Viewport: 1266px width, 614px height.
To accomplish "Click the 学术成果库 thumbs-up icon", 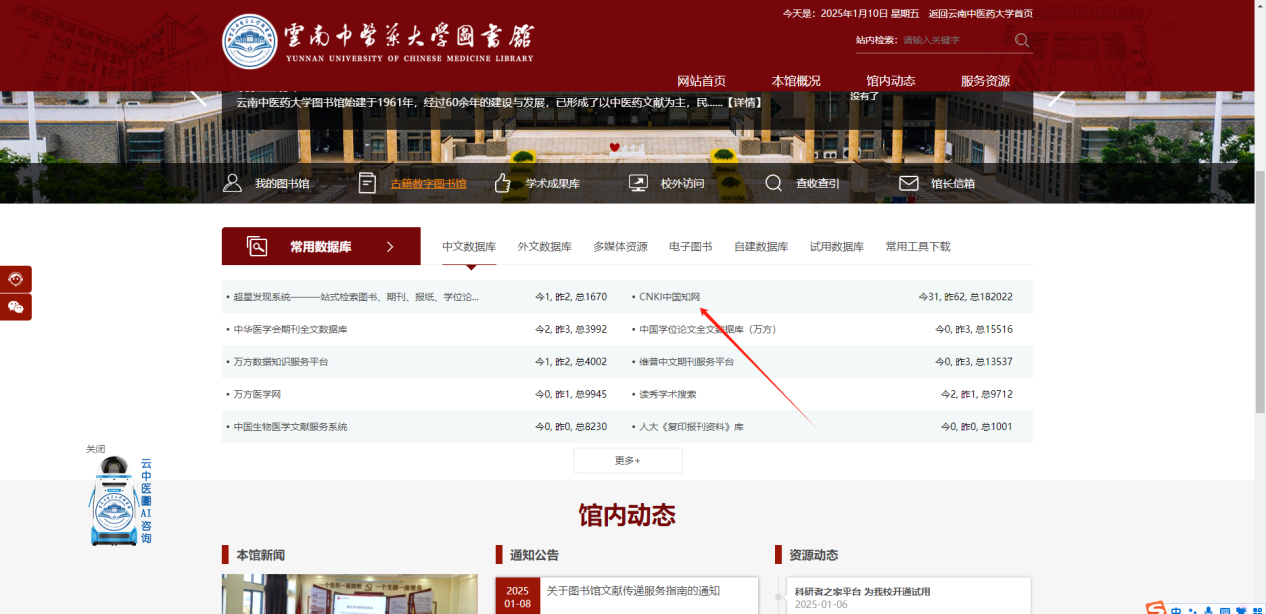I will tap(503, 183).
